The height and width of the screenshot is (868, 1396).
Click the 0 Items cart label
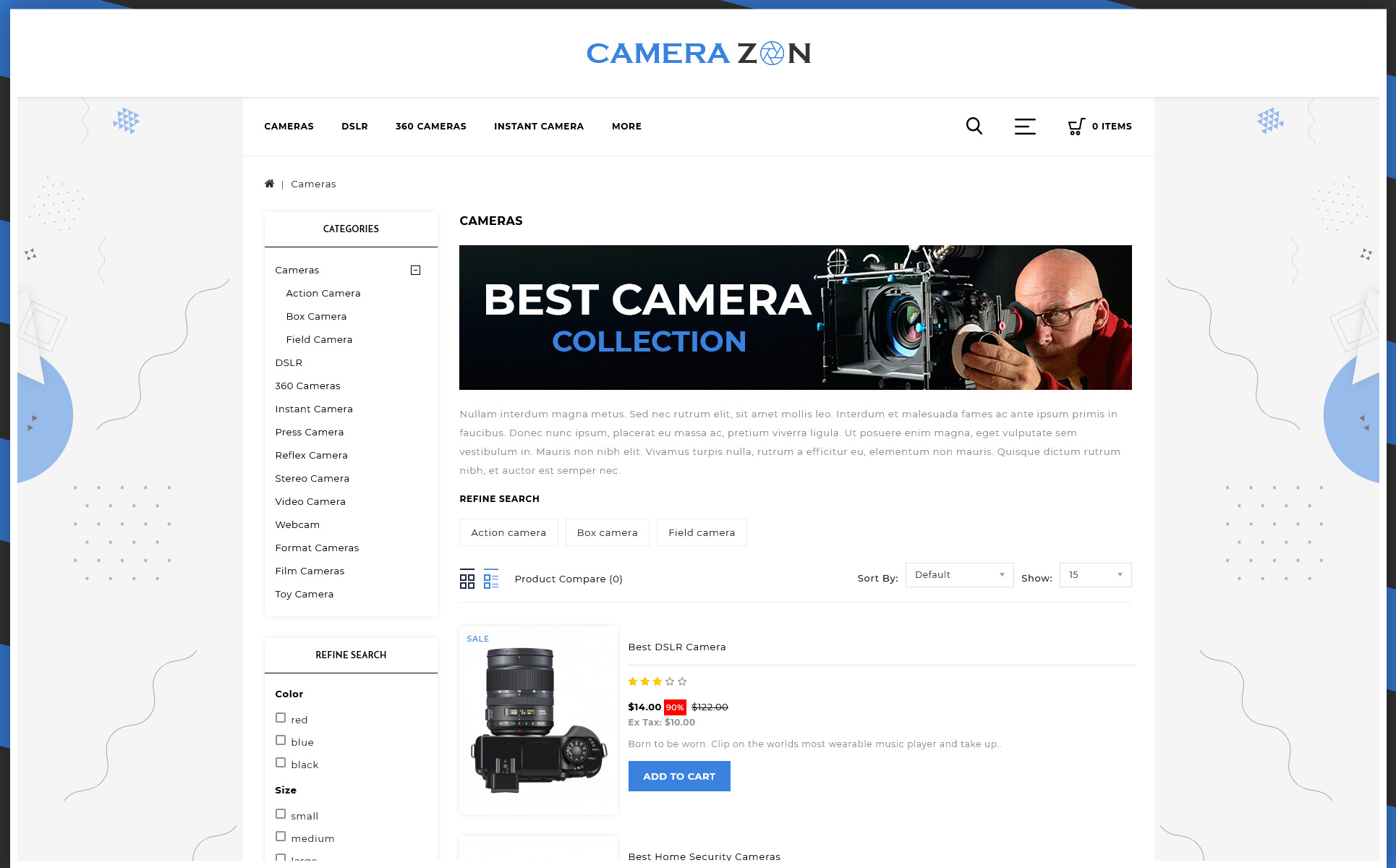click(1112, 126)
